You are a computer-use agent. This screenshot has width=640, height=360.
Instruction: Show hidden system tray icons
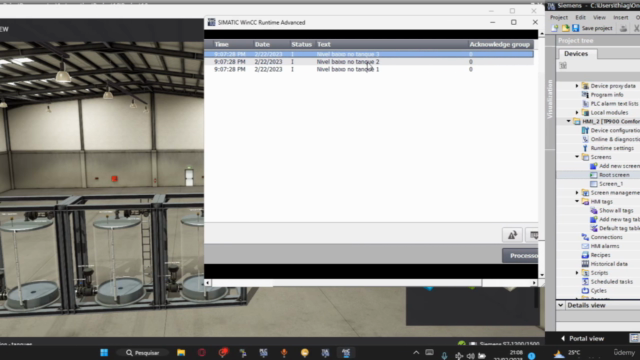[x=416, y=353]
